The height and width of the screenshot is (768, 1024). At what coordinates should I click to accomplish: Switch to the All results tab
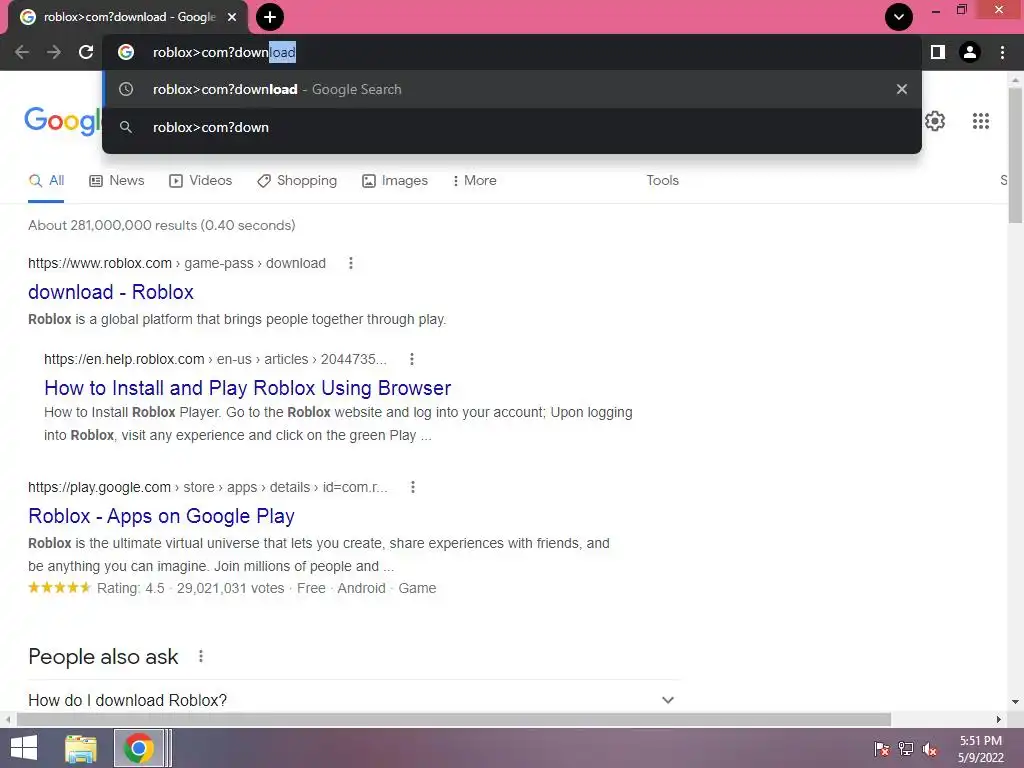click(46, 181)
